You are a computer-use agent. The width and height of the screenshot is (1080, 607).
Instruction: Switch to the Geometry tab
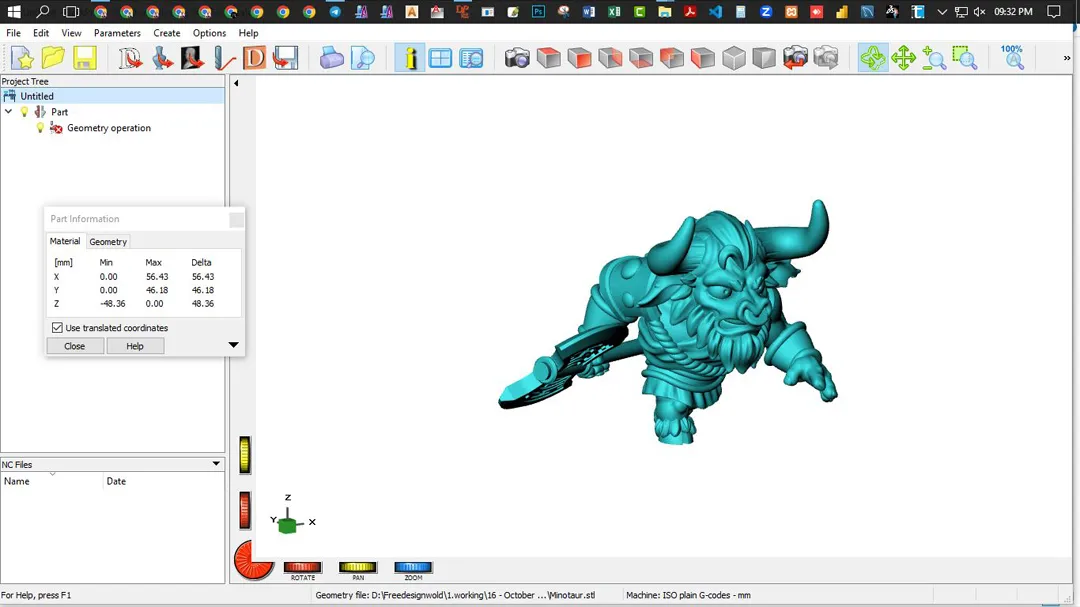(108, 242)
